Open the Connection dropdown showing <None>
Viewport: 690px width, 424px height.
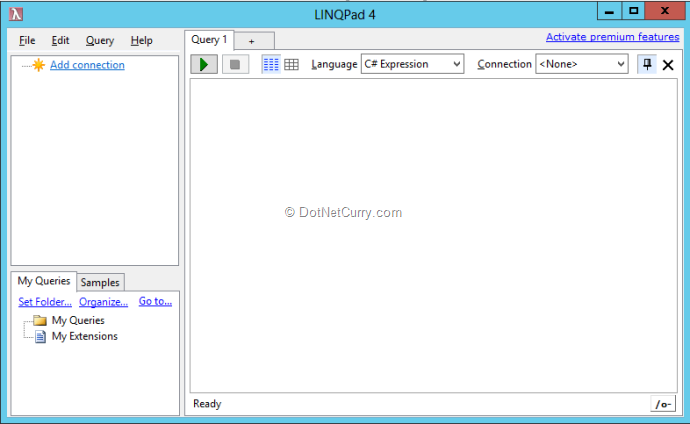[x=582, y=64]
